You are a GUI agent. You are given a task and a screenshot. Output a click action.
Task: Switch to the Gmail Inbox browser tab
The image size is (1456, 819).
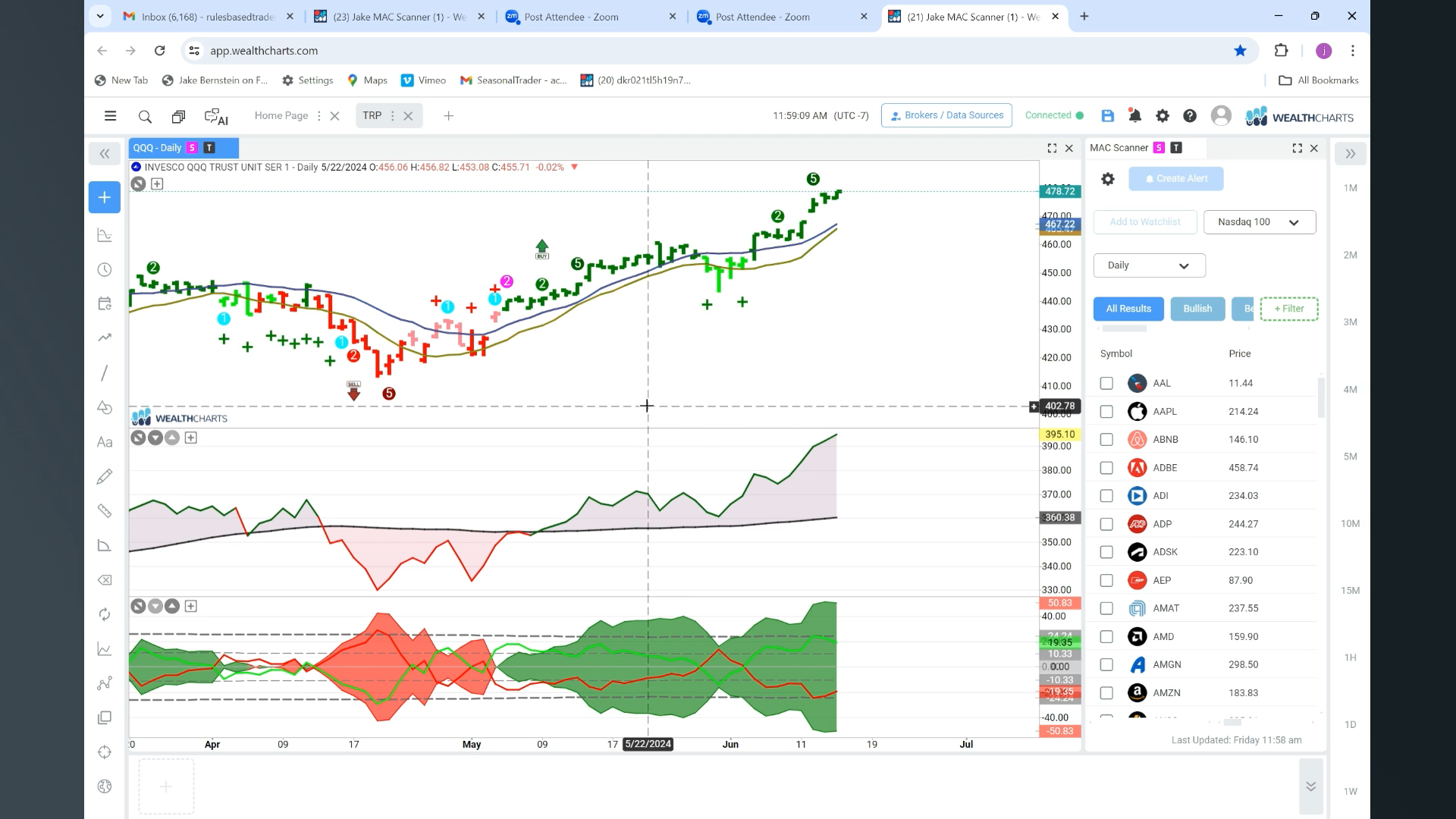pyautogui.click(x=208, y=17)
